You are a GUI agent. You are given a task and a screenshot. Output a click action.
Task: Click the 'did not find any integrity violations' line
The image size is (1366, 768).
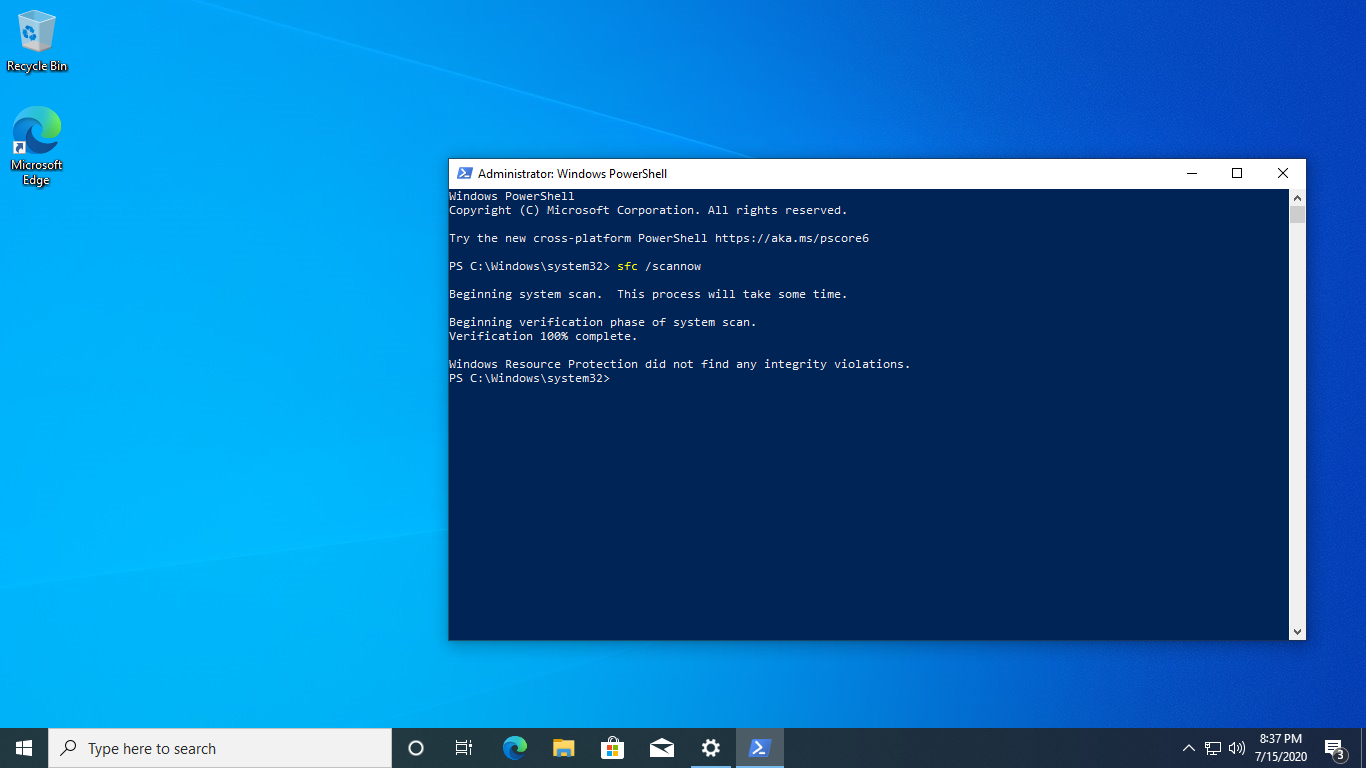[x=680, y=364]
